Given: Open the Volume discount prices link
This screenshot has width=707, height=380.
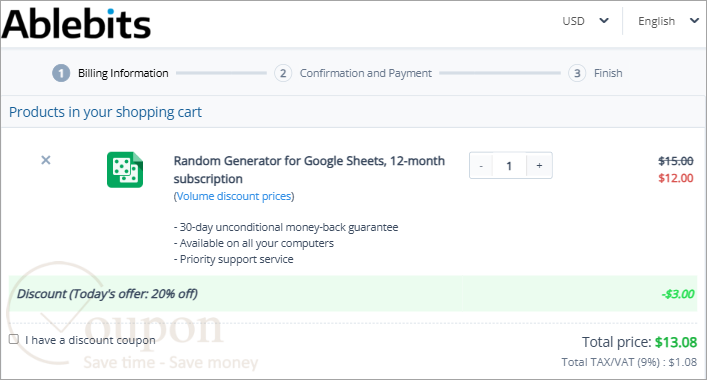Looking at the screenshot, I should click(234, 197).
